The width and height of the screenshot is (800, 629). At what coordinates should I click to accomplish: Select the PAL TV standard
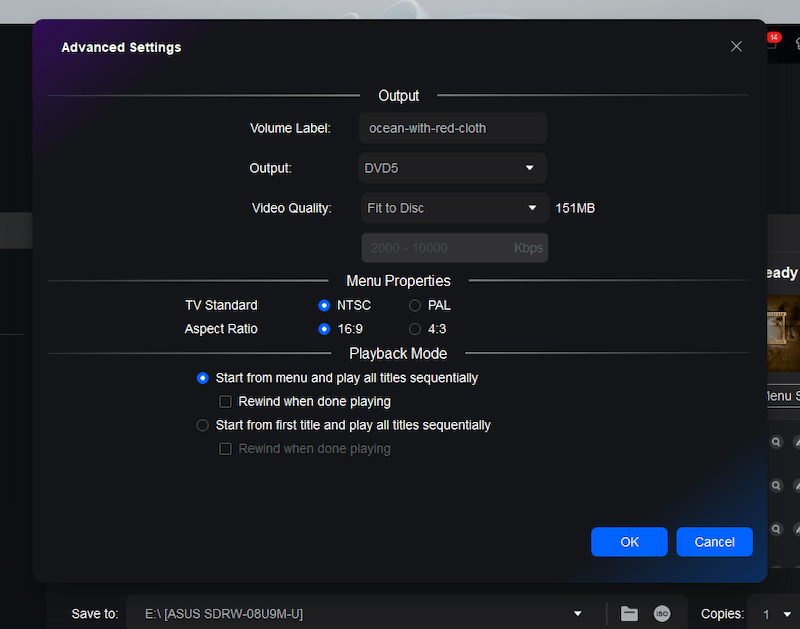415,305
